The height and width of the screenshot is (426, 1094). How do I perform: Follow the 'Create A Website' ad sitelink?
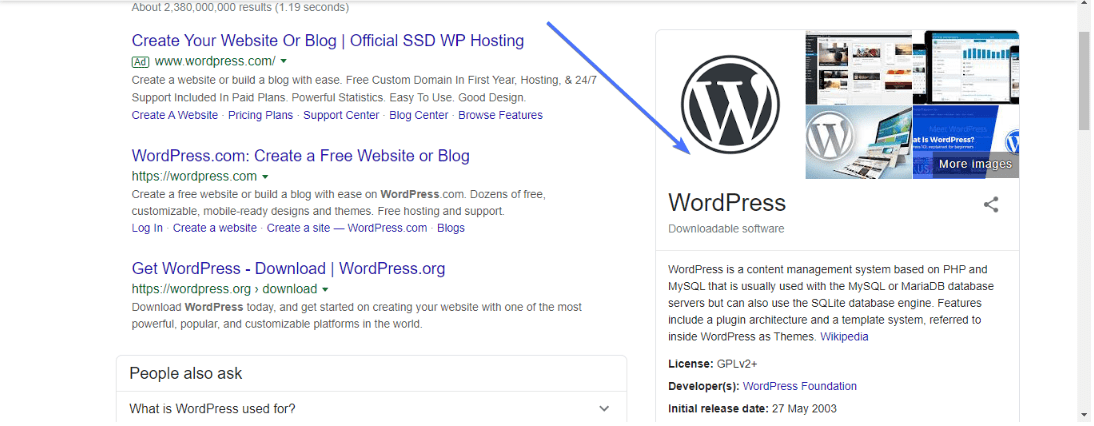(175, 115)
